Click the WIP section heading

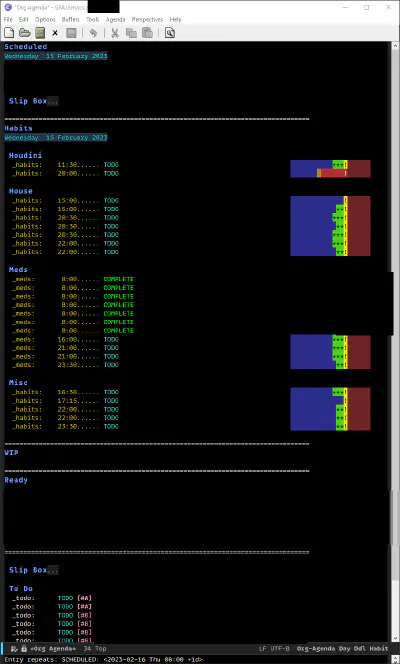11,453
